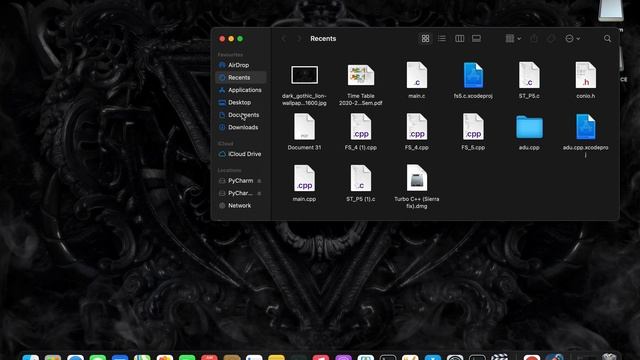The height and width of the screenshot is (360, 640).
Task: Switch Finder to column view
Action: (459, 38)
